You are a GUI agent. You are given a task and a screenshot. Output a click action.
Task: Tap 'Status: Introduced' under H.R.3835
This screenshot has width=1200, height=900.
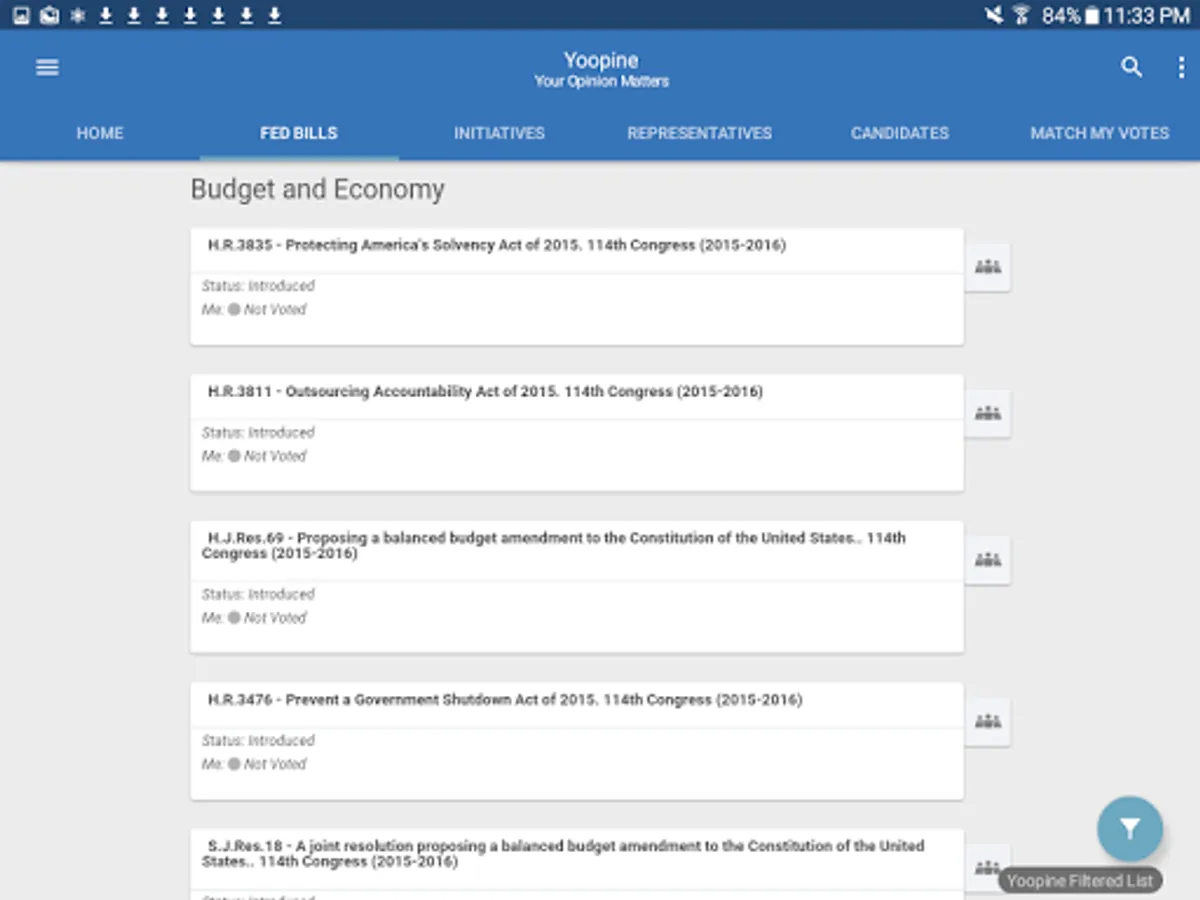pos(258,286)
